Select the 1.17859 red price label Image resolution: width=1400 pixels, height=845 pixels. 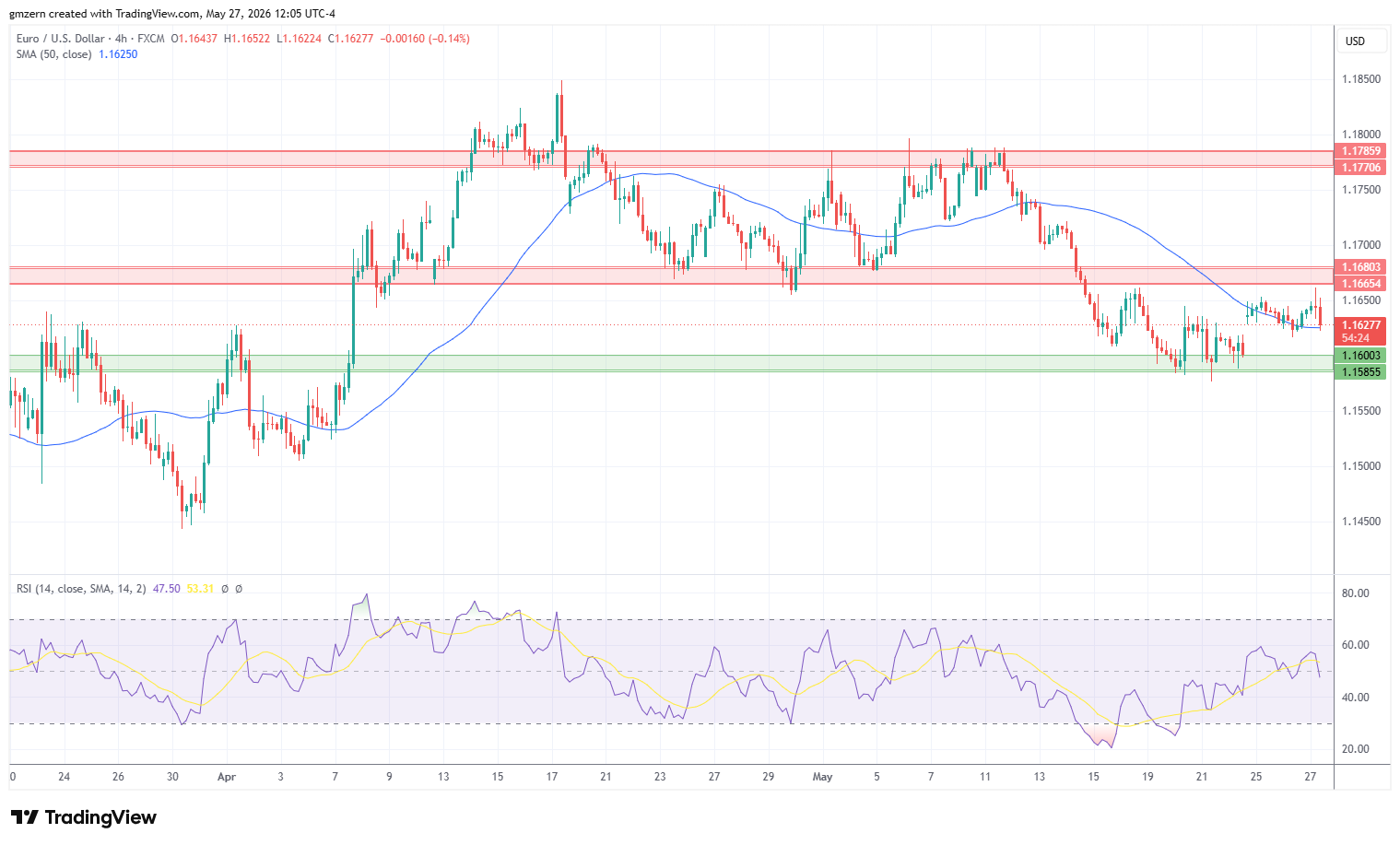(x=1360, y=151)
